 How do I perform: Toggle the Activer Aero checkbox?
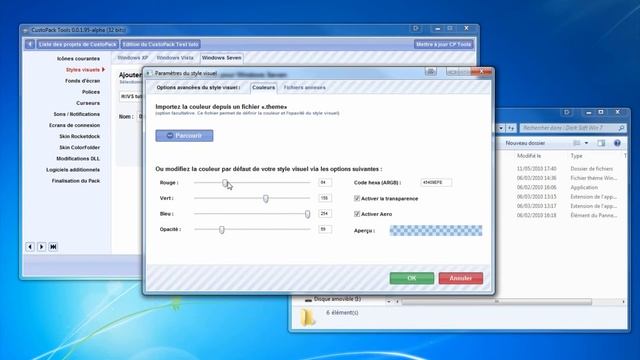(x=357, y=214)
